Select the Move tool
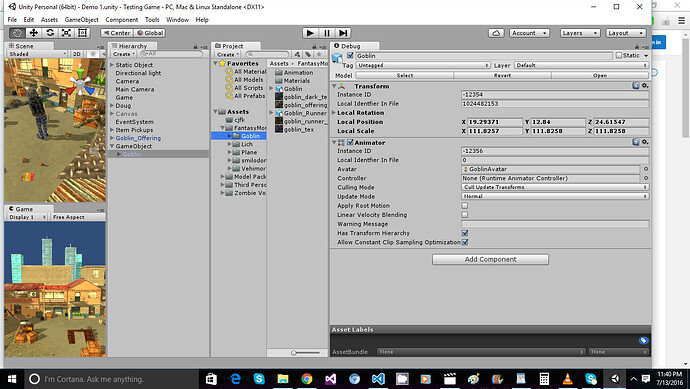This screenshot has height=389, width=690. pos(33,33)
